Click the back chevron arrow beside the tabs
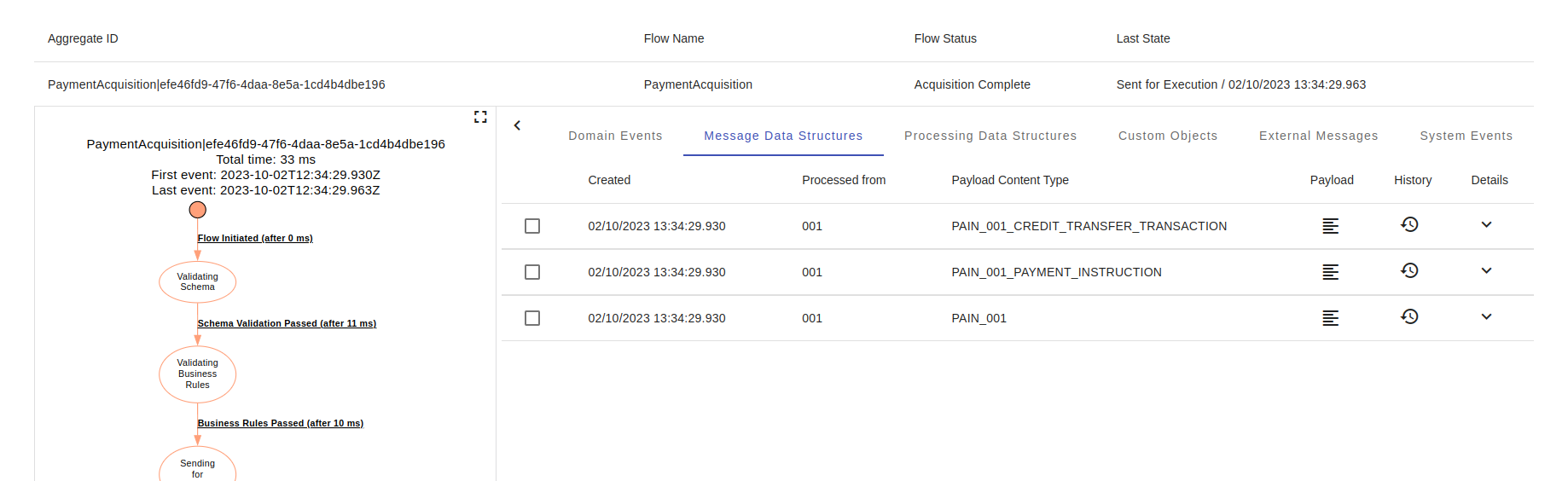The height and width of the screenshot is (481, 1568). pos(517,125)
